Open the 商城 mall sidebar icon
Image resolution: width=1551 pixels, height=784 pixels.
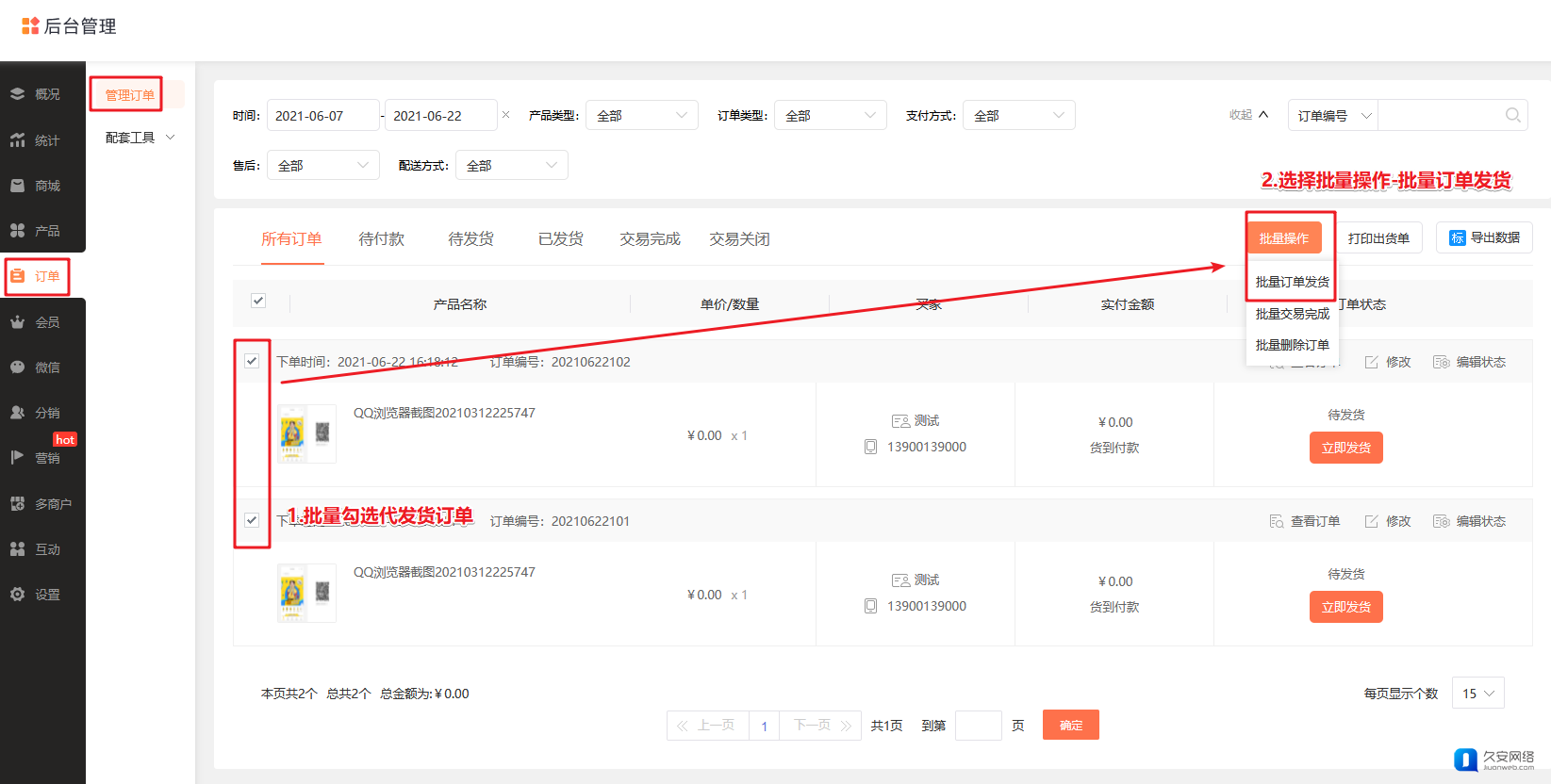[18, 186]
